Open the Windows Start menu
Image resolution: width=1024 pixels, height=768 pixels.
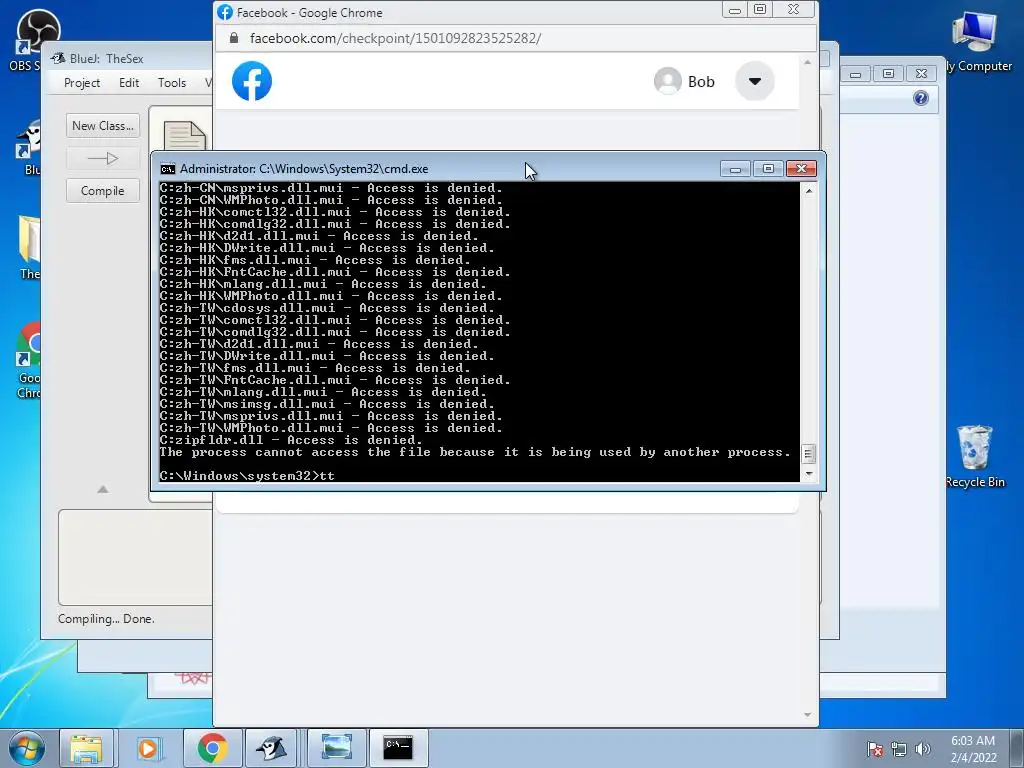27,748
